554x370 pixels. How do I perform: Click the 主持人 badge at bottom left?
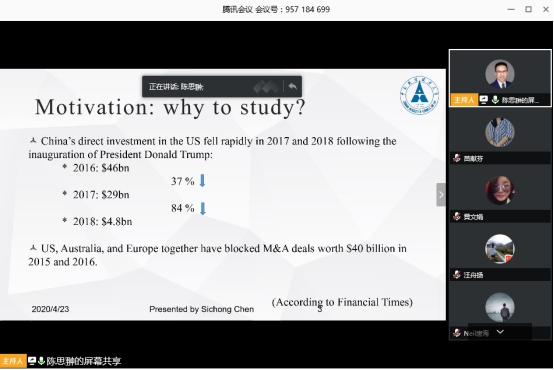point(13,361)
